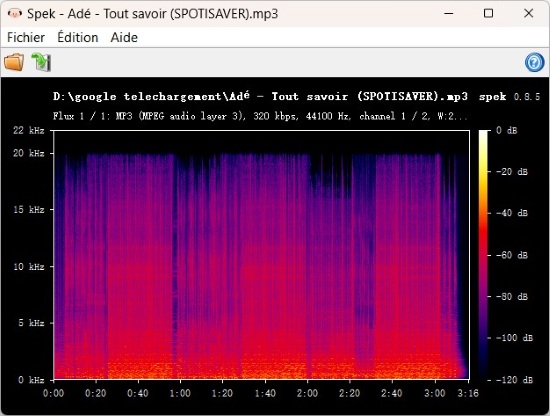
Task: Open the Aide menu
Action: point(124,37)
